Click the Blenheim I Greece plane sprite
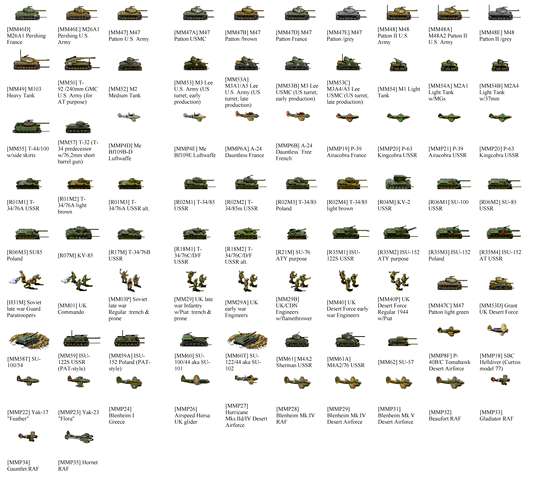The width and height of the screenshot is (535, 480). 129,382
